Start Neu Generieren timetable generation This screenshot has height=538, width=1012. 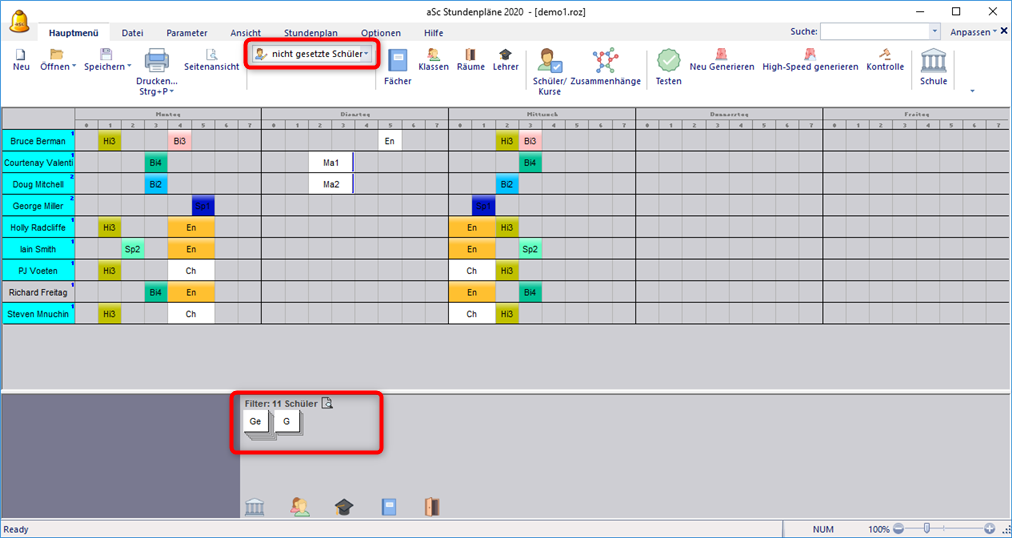tap(721, 55)
